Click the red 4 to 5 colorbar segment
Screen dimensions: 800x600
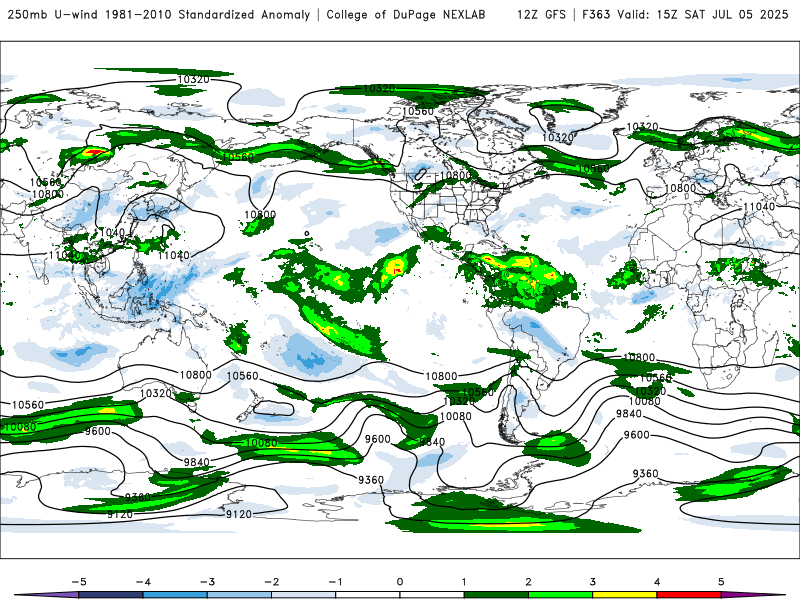pos(689,595)
